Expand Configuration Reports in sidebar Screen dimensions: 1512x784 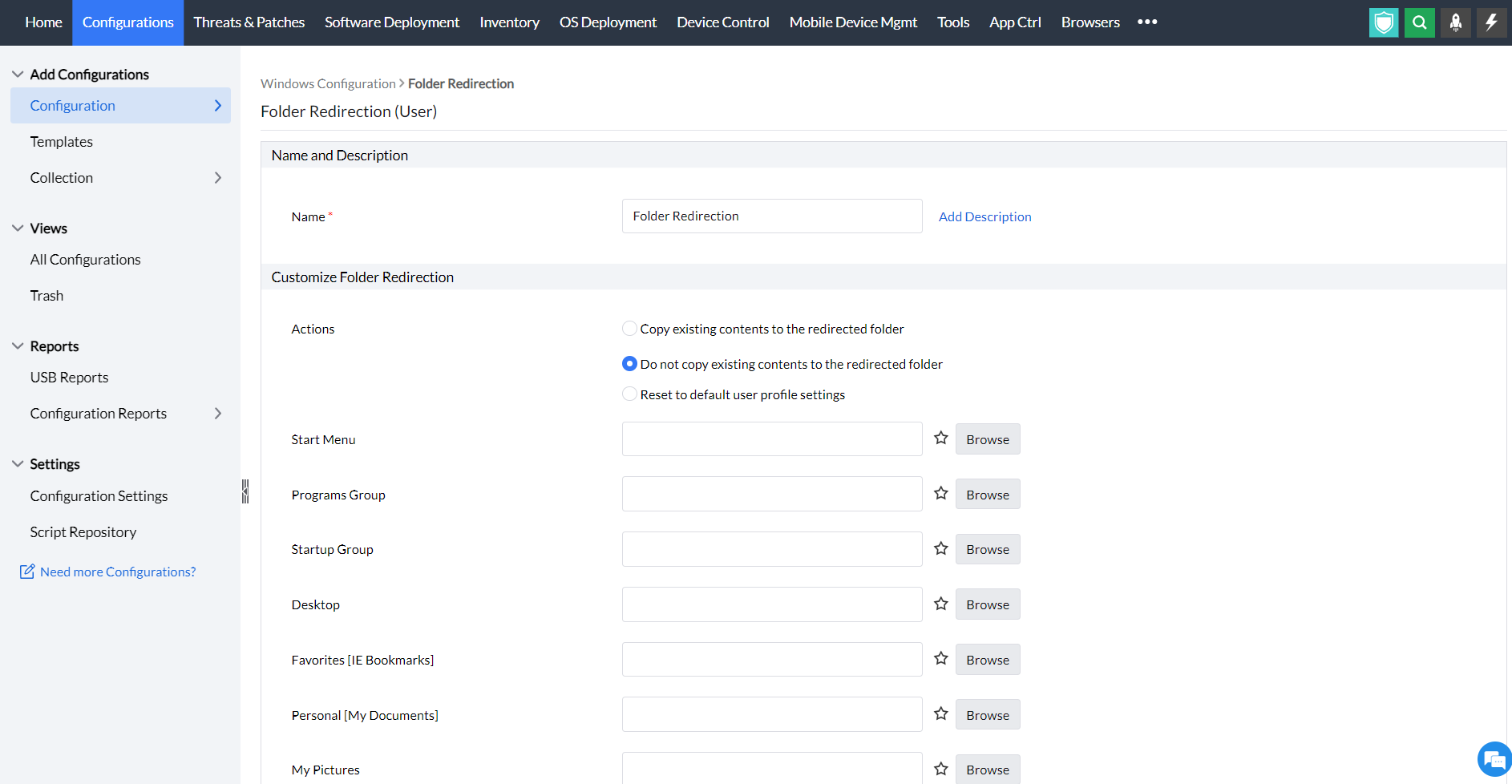tap(217, 413)
